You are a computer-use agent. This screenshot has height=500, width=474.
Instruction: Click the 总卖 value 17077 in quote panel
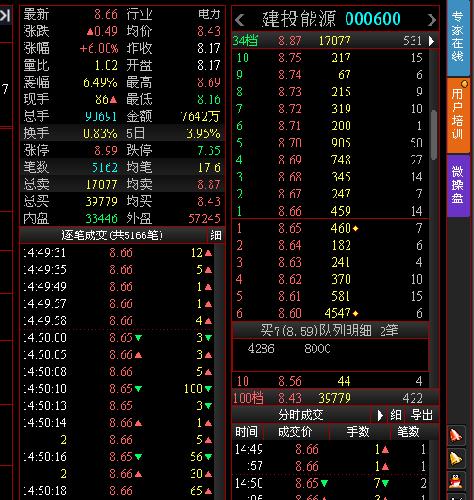tap(101, 185)
